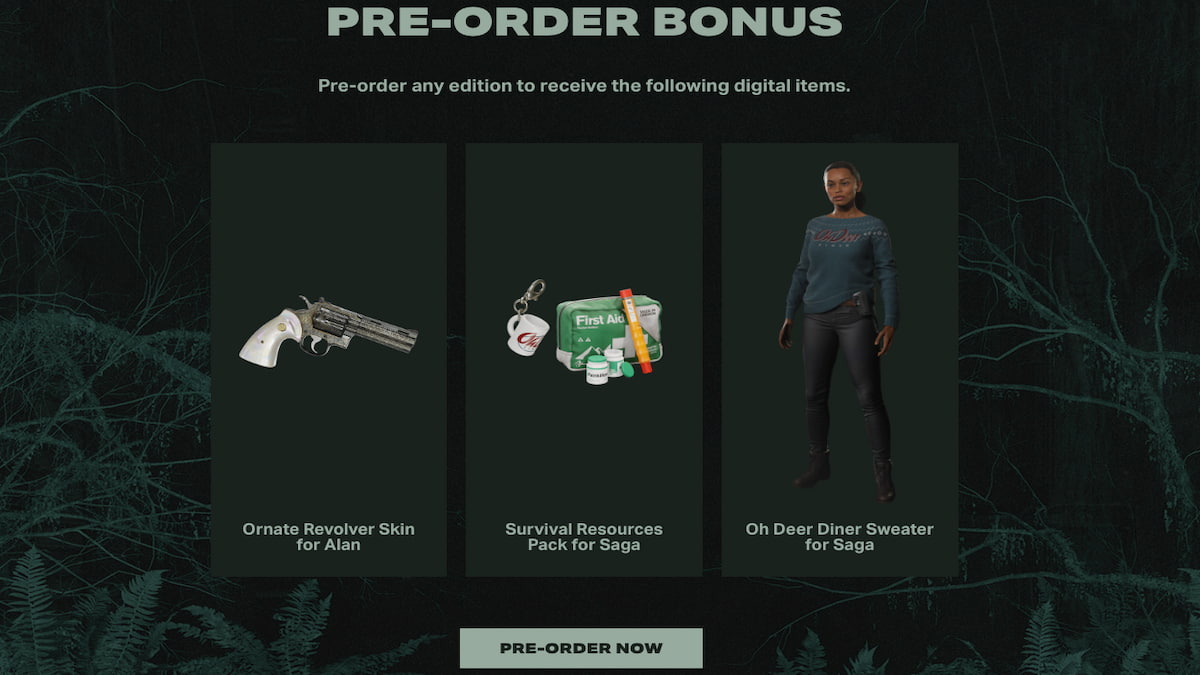Viewport: 1200px width, 675px height.
Task: Open the Ornate Revolver Skin for Alan label
Action: (328, 537)
